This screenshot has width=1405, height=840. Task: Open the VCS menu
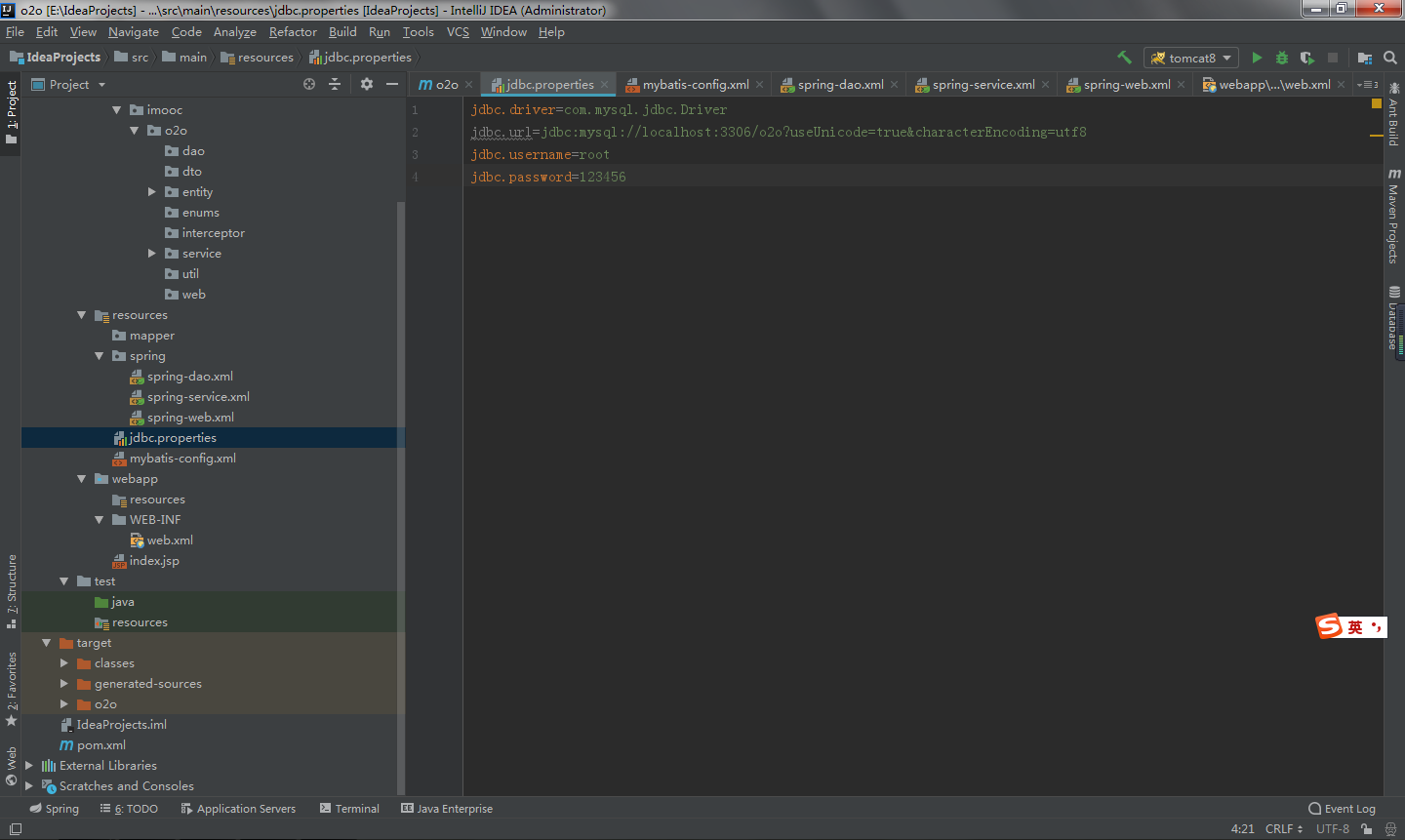(x=458, y=32)
